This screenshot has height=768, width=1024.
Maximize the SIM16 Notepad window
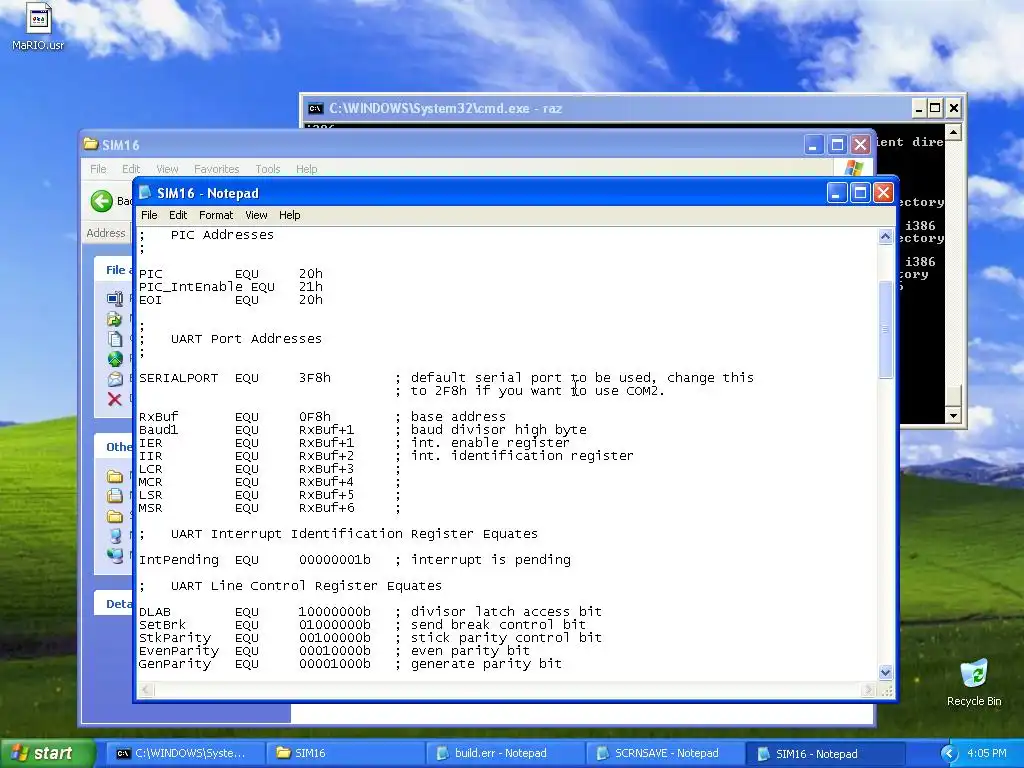point(860,193)
